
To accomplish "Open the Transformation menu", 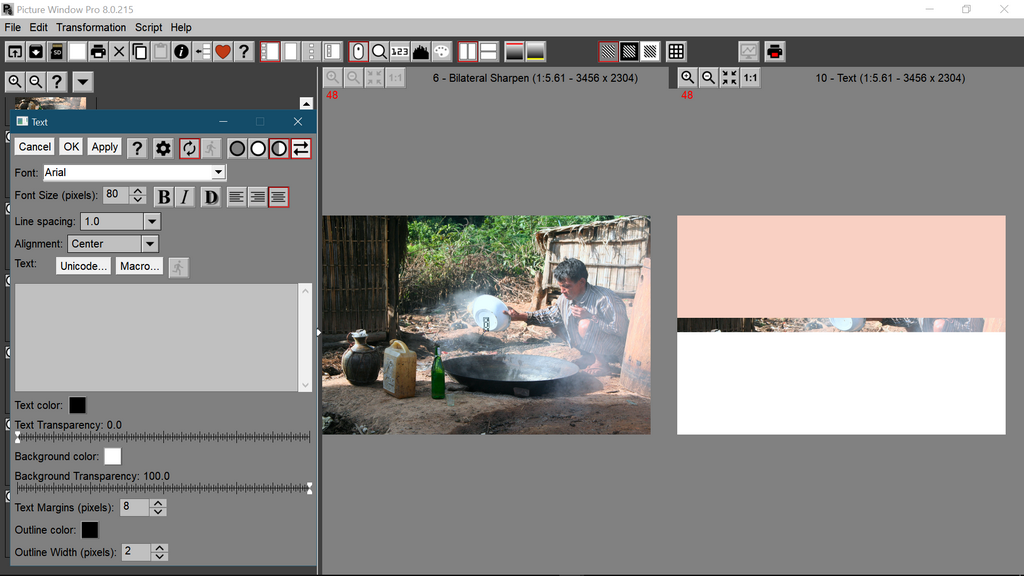I will click(91, 27).
